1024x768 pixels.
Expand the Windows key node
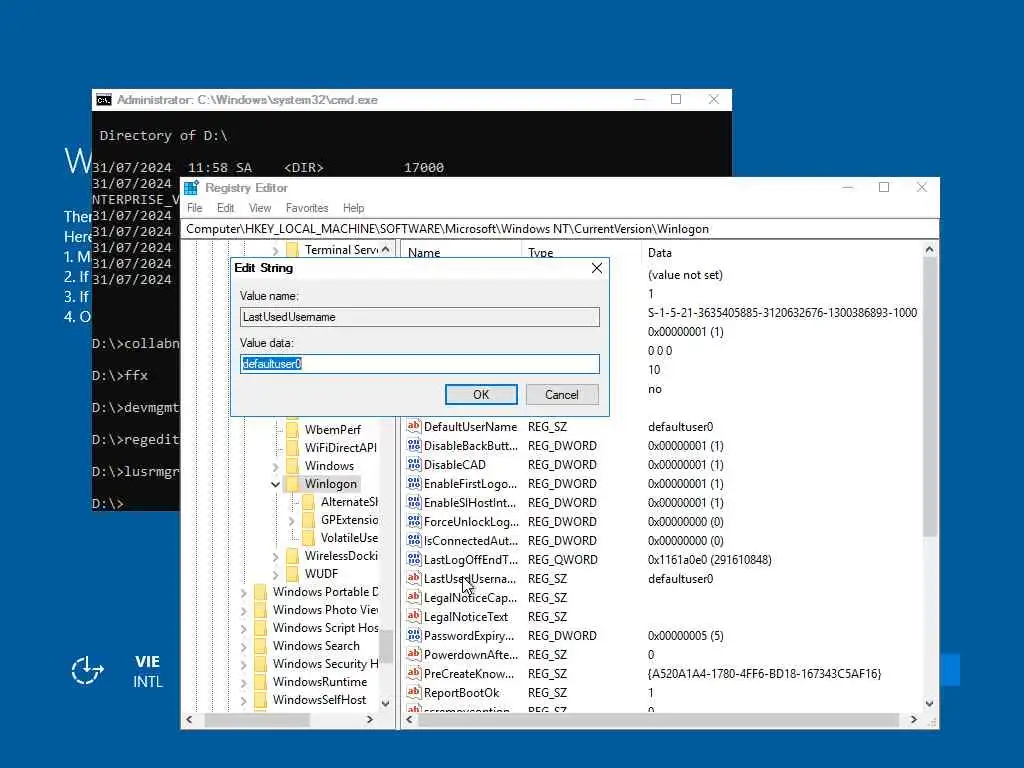pos(275,466)
